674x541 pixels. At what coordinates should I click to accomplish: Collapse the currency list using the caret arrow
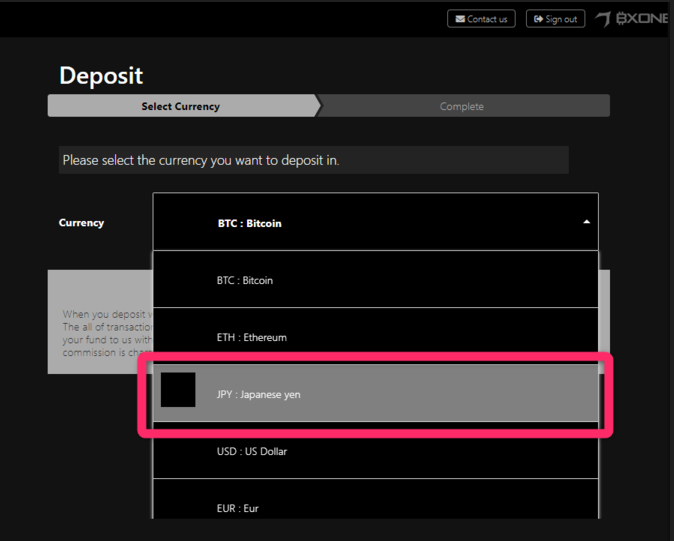pyautogui.click(x=586, y=222)
